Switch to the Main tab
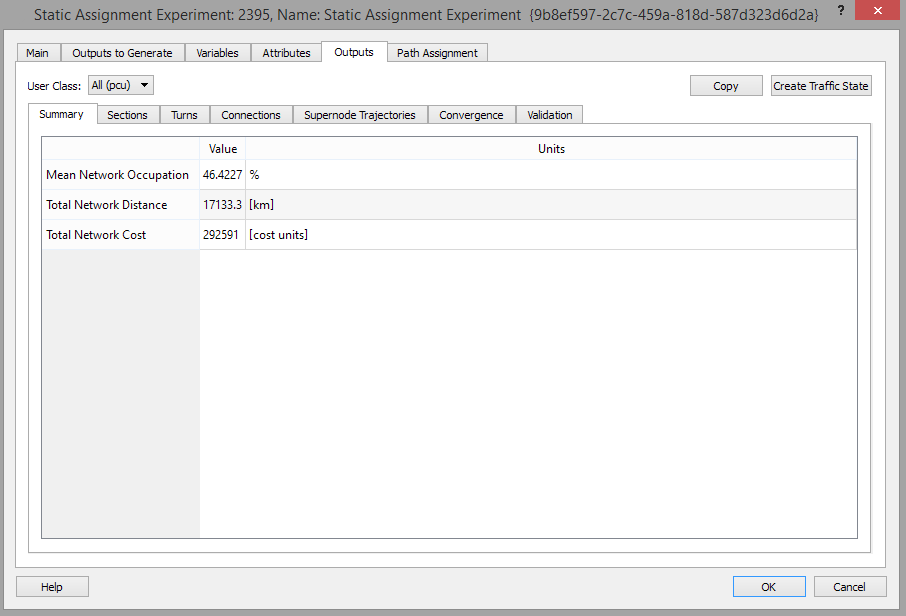 38,52
